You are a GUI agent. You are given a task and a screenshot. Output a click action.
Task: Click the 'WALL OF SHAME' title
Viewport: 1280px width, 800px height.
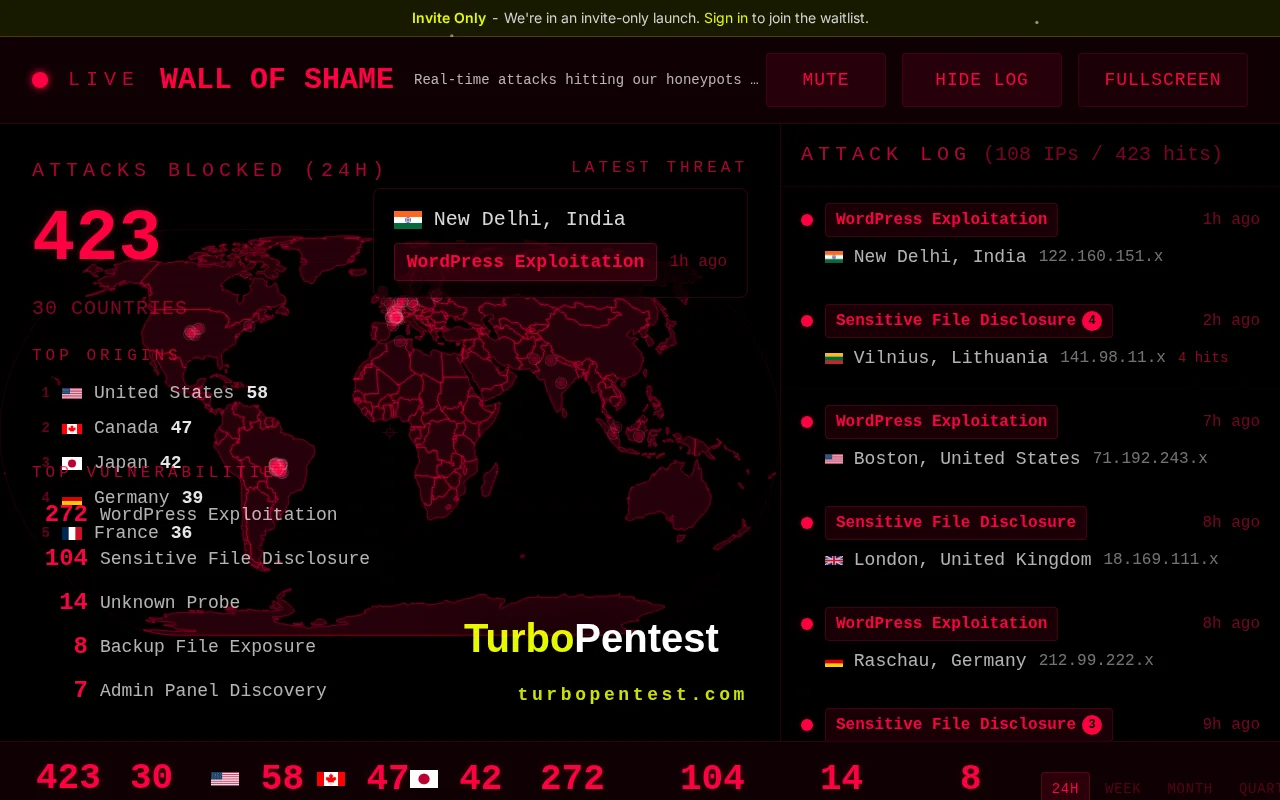pyautogui.click(x=277, y=80)
